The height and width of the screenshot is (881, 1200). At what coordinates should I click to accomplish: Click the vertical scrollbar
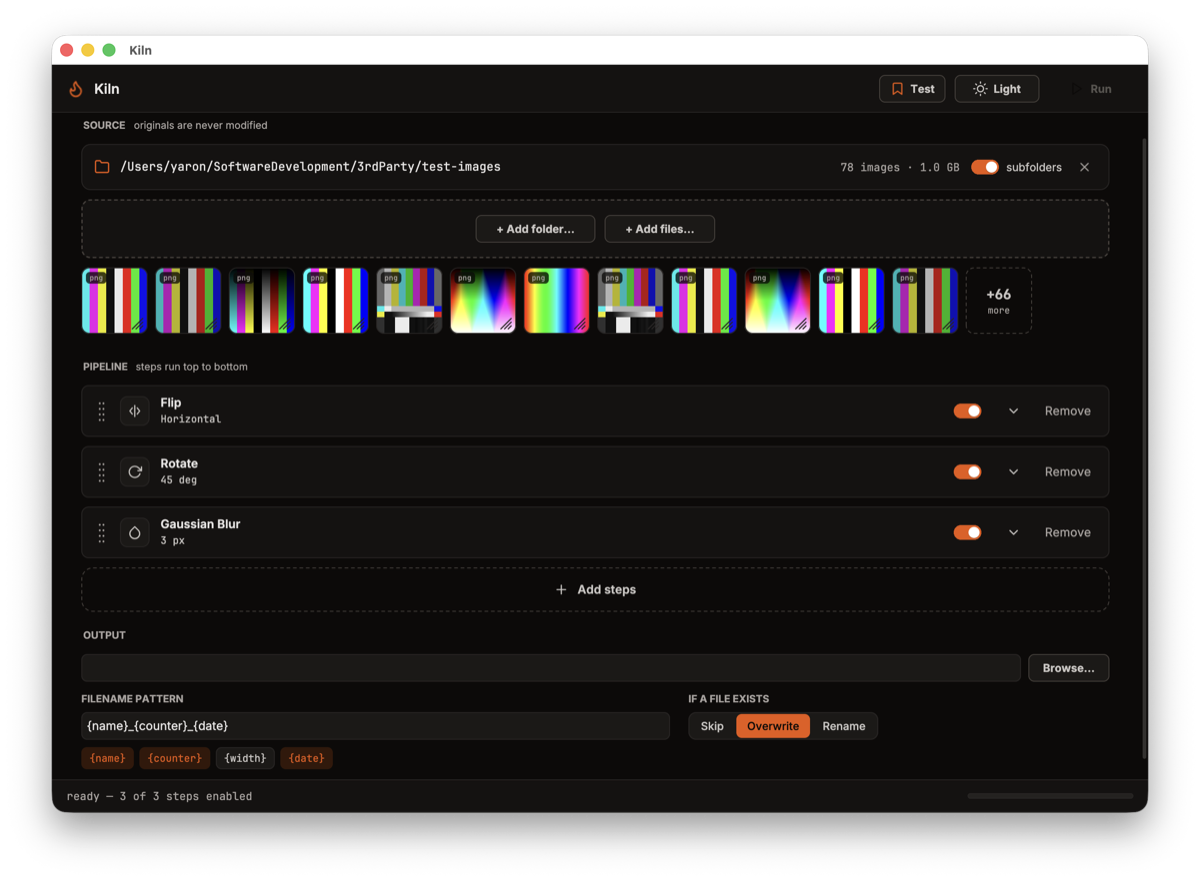tap(1145, 448)
